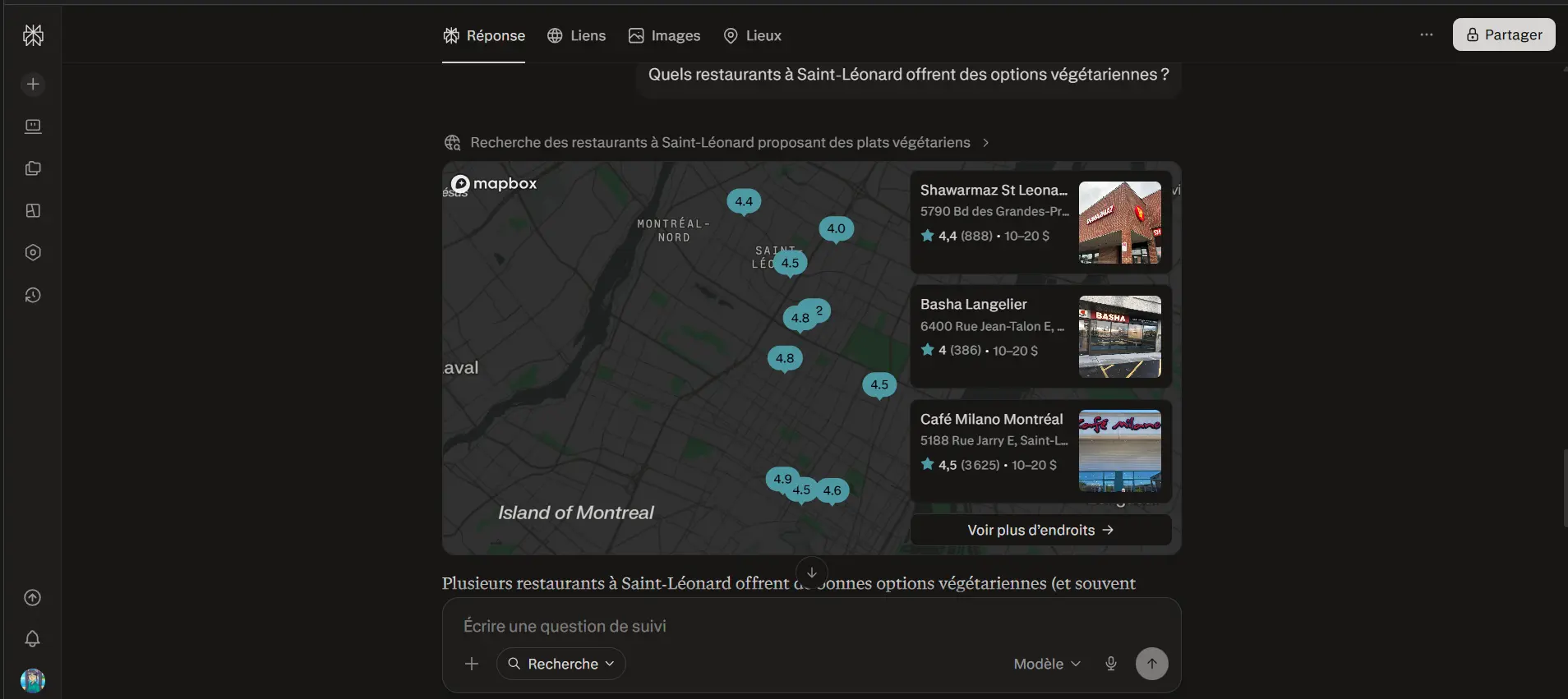View Shawarmaz restaurant photo thumbnail
This screenshot has height=699, width=1568.
[x=1119, y=223]
